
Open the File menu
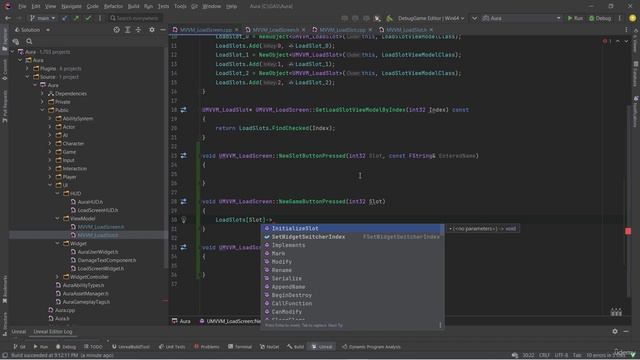[22, 6]
